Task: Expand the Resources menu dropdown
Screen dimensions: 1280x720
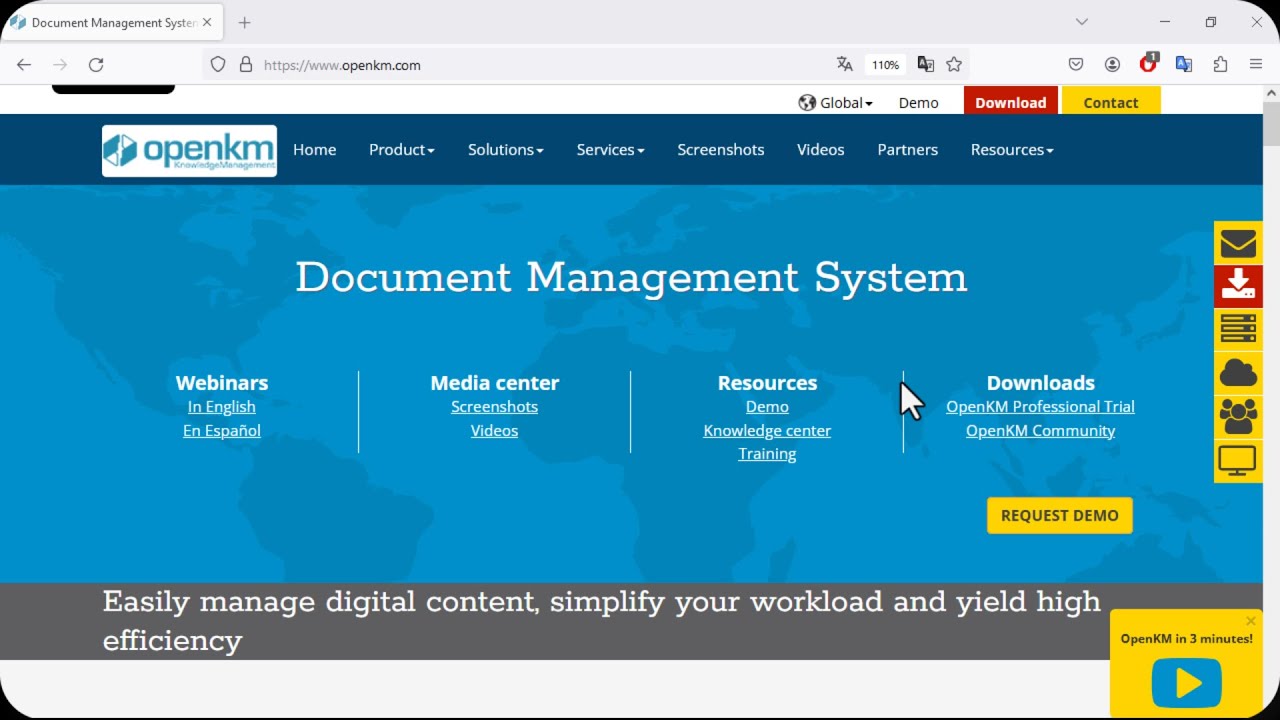Action: coord(1012,150)
